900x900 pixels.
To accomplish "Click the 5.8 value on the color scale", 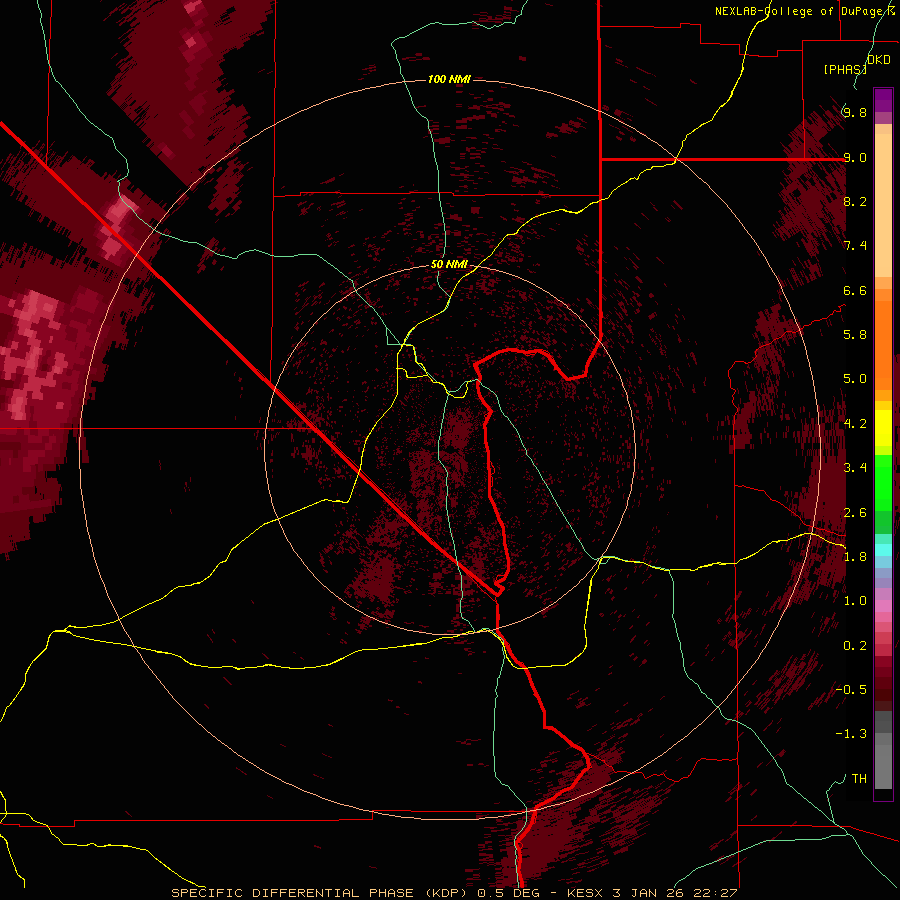I will 855,335.
